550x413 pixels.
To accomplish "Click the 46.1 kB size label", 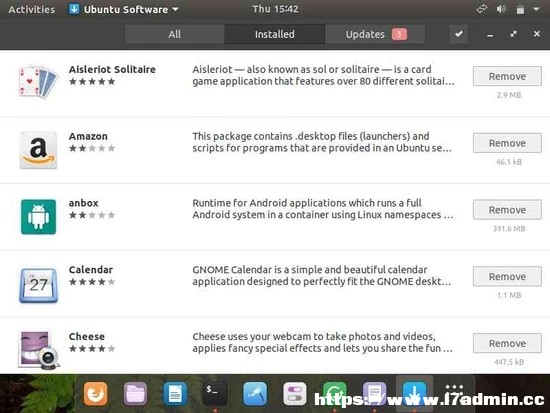I will point(509,162).
